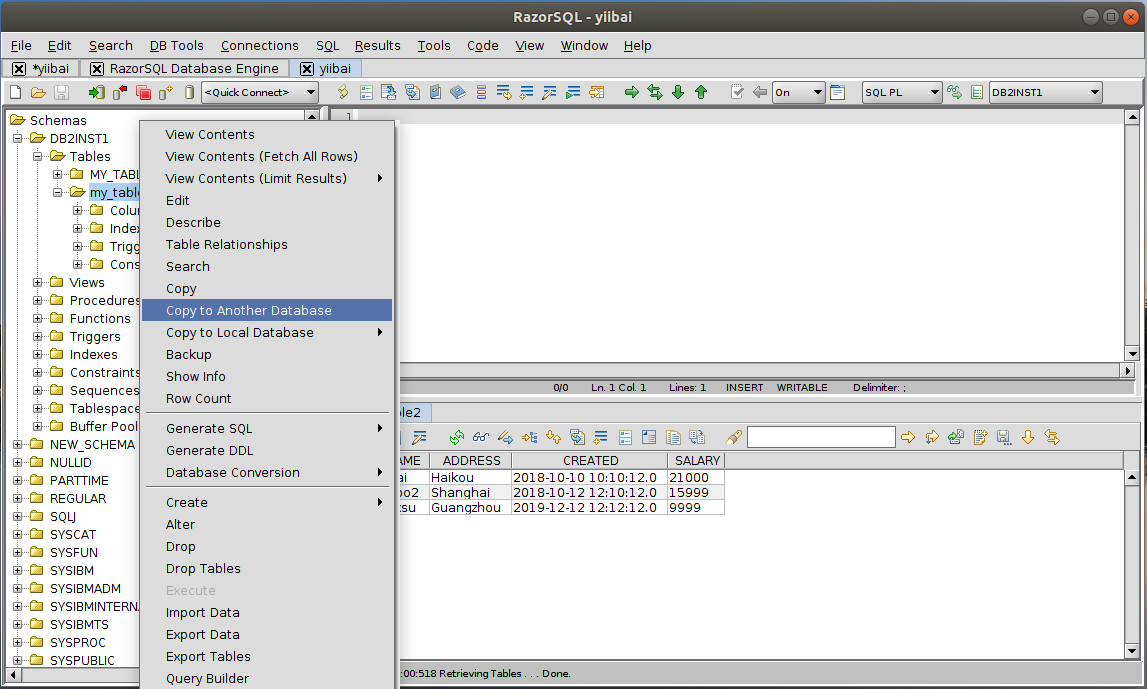Click the green down arrow toolbar icon
1147x689 pixels.
(x=678, y=93)
